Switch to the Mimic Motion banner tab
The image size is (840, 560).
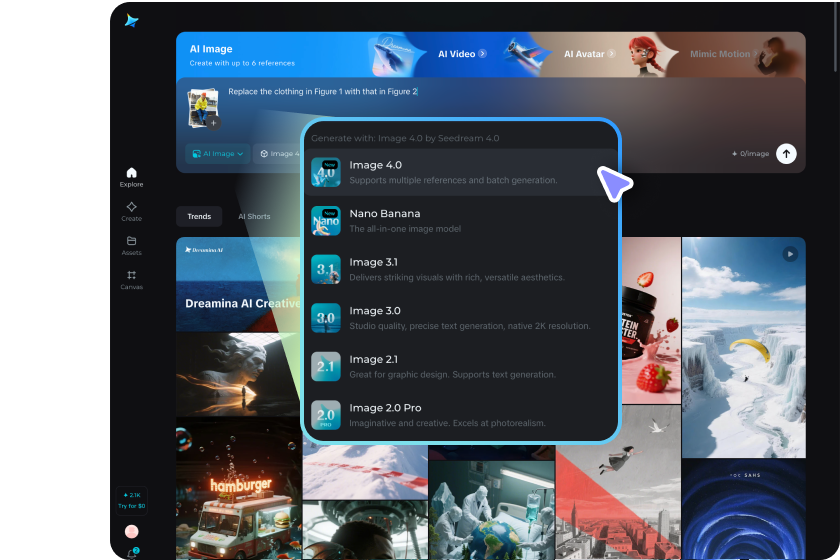(x=724, y=54)
